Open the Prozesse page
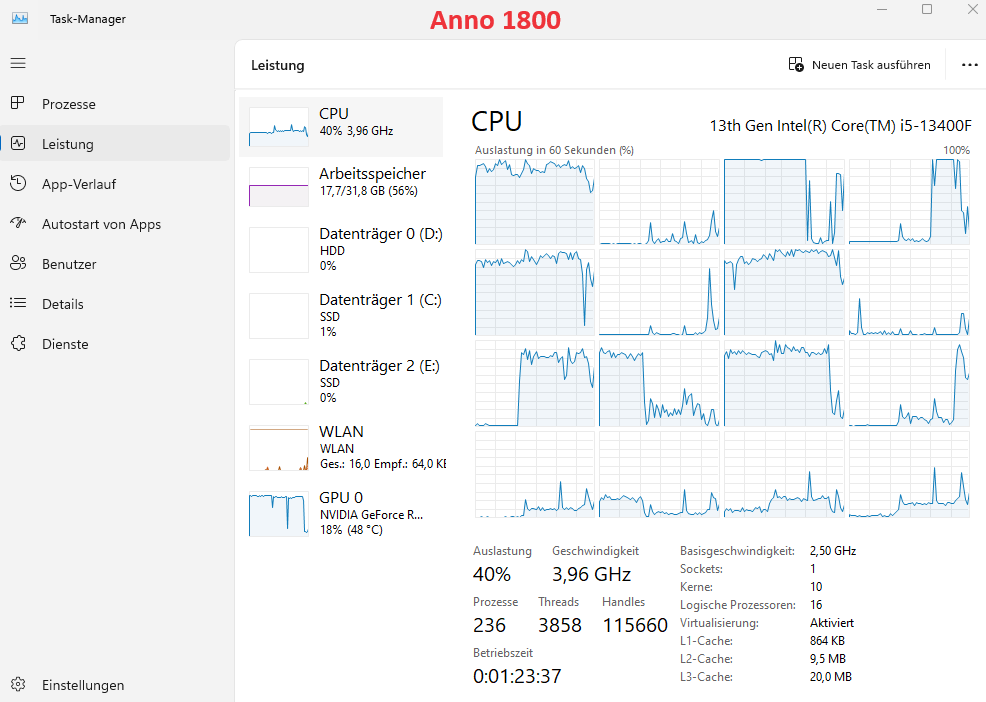 coord(115,104)
